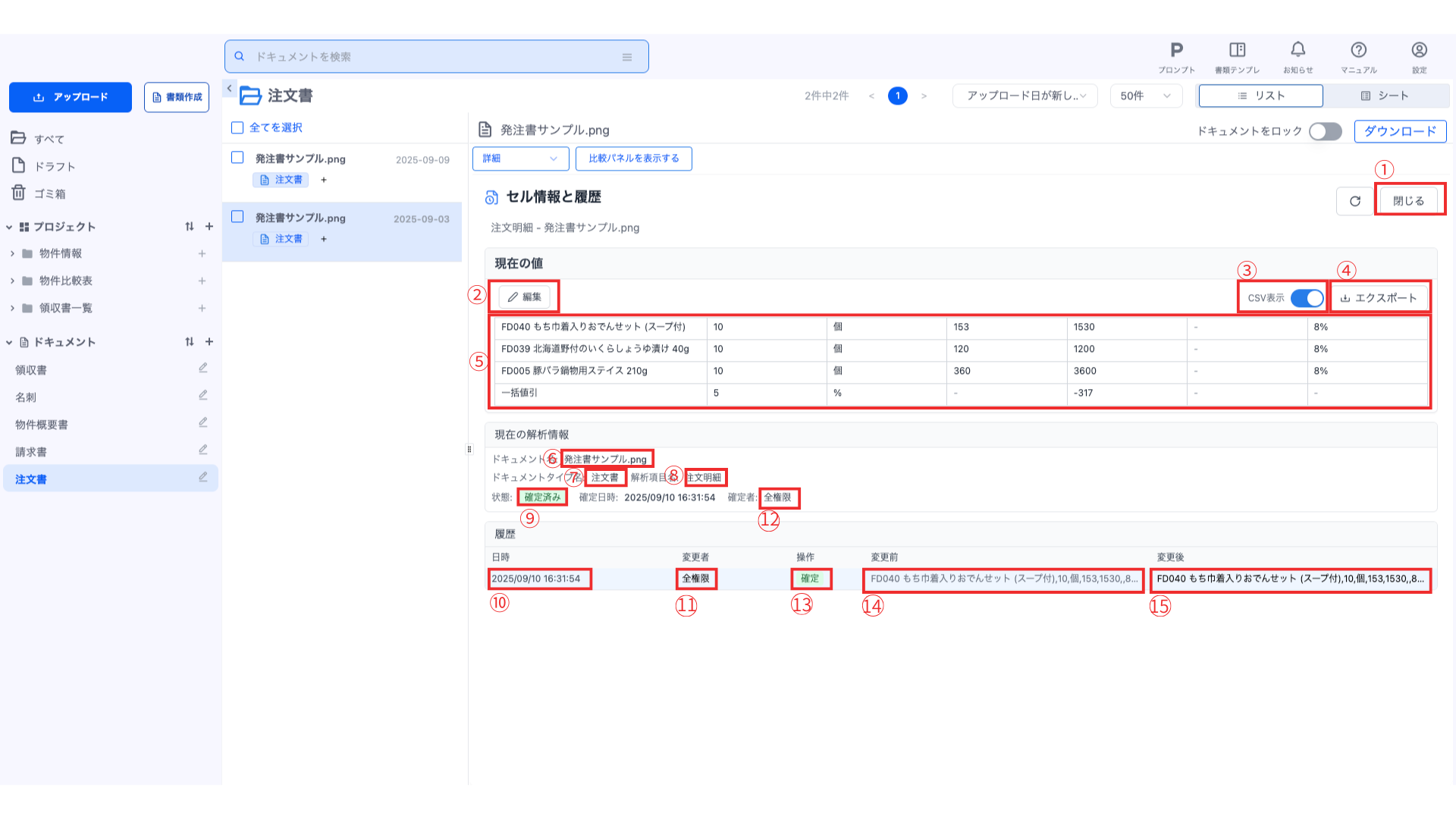Select 請求書 in document list

click(31, 452)
